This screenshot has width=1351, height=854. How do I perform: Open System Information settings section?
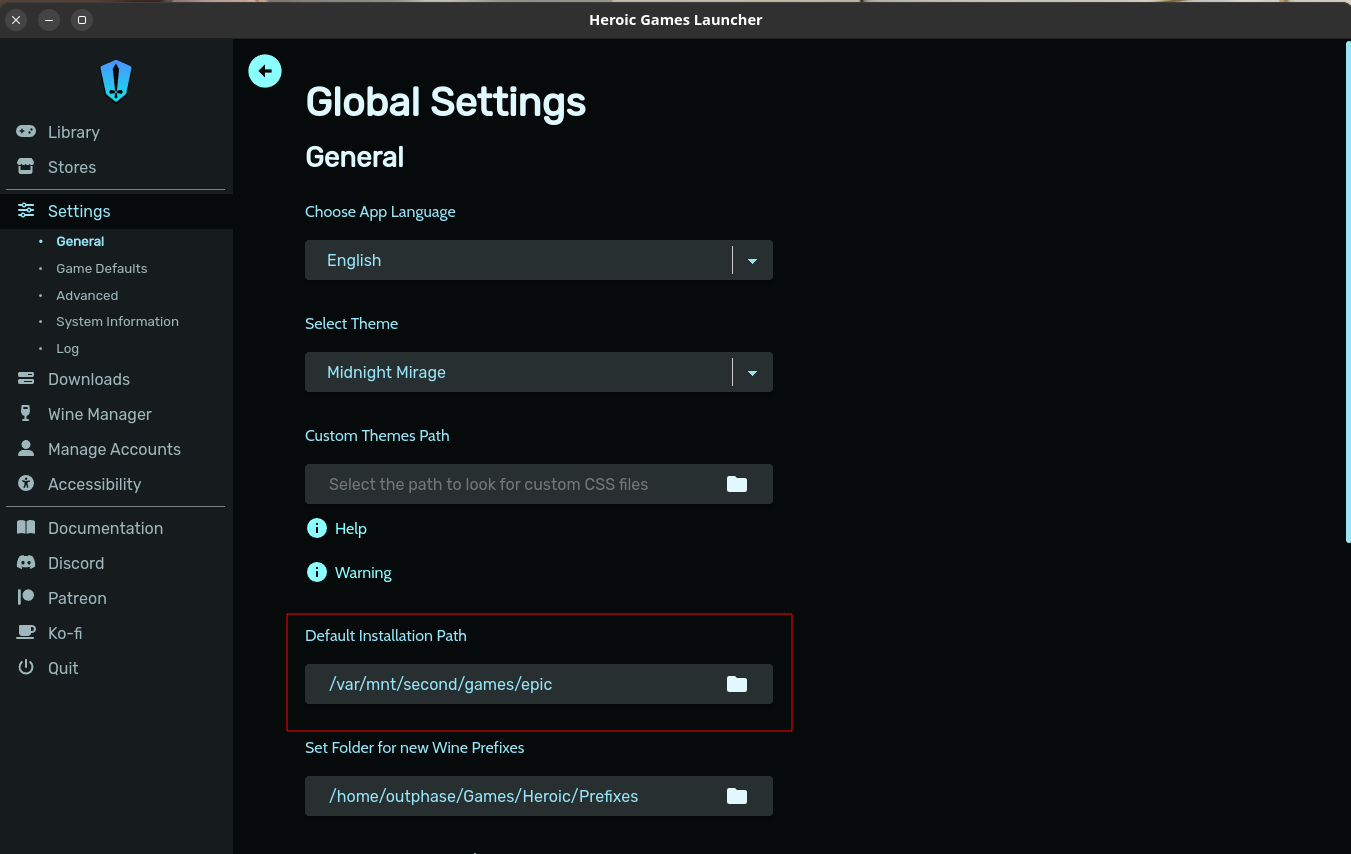pyautogui.click(x=117, y=321)
